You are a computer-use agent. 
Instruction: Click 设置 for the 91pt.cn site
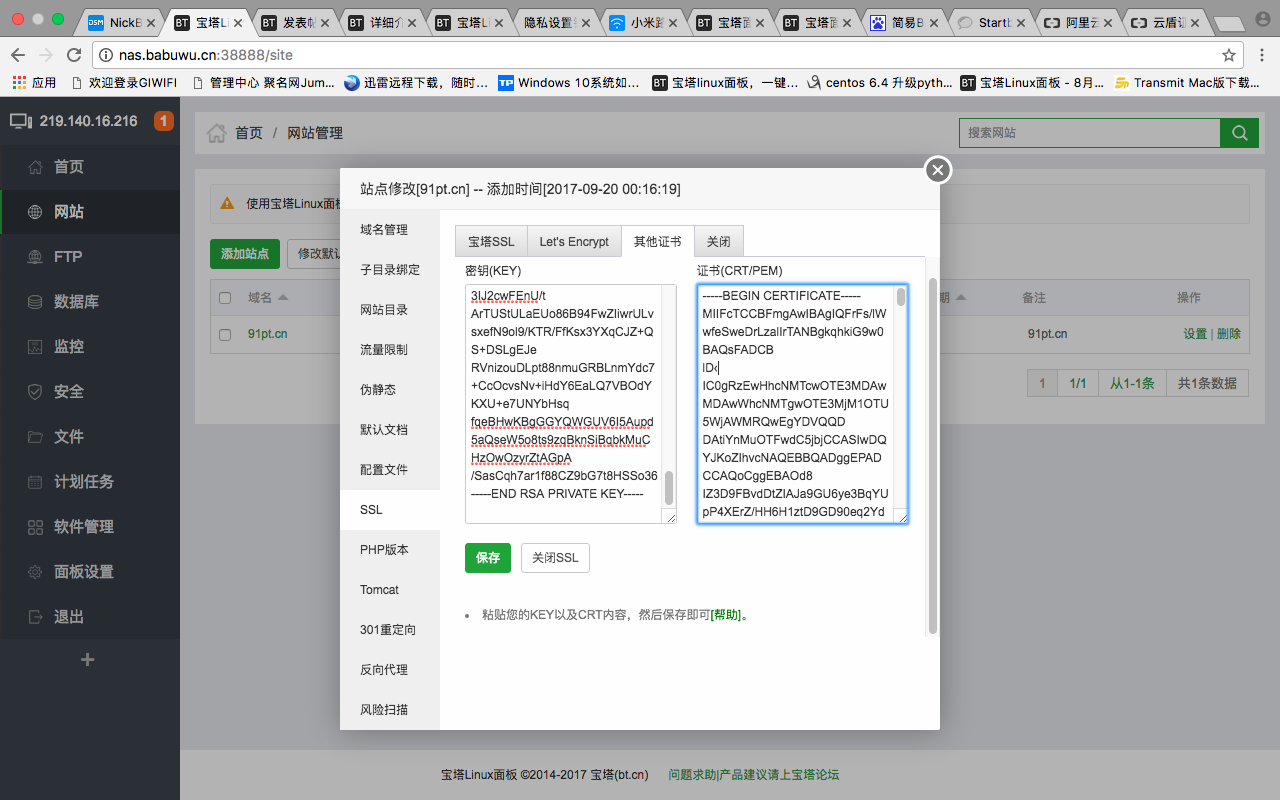click(1195, 334)
